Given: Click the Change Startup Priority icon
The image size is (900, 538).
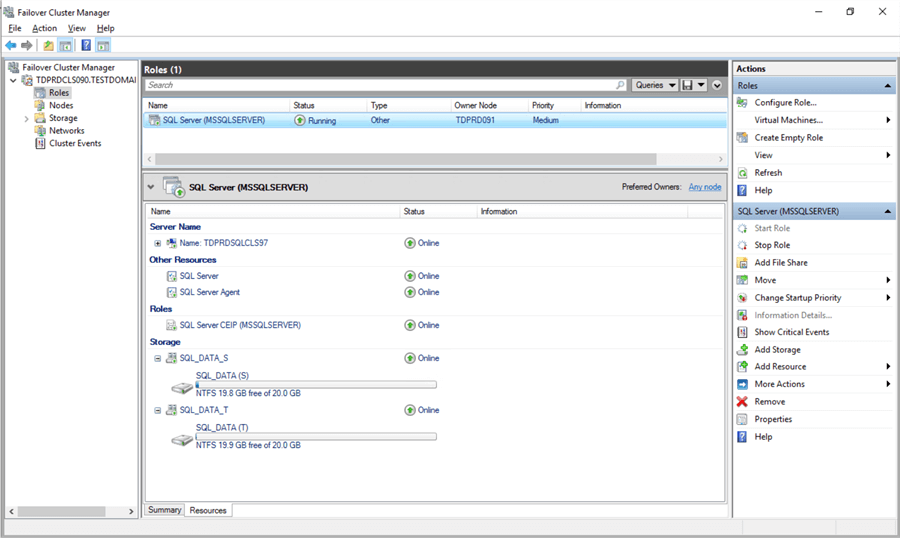Looking at the screenshot, I should click(x=742, y=298).
